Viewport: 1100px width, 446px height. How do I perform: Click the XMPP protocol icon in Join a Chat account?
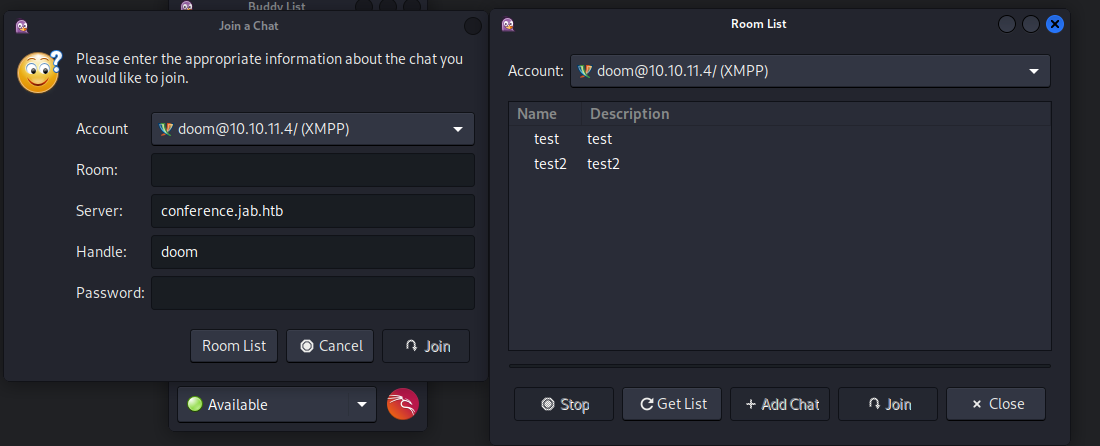[x=166, y=129]
